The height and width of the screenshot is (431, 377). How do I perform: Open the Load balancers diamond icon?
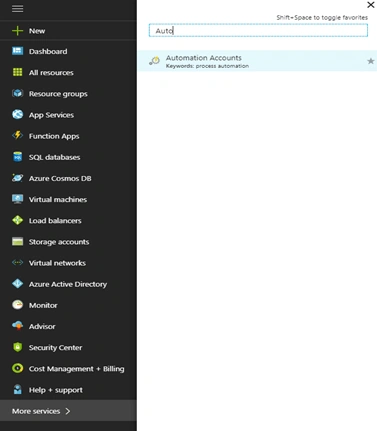[17, 220]
